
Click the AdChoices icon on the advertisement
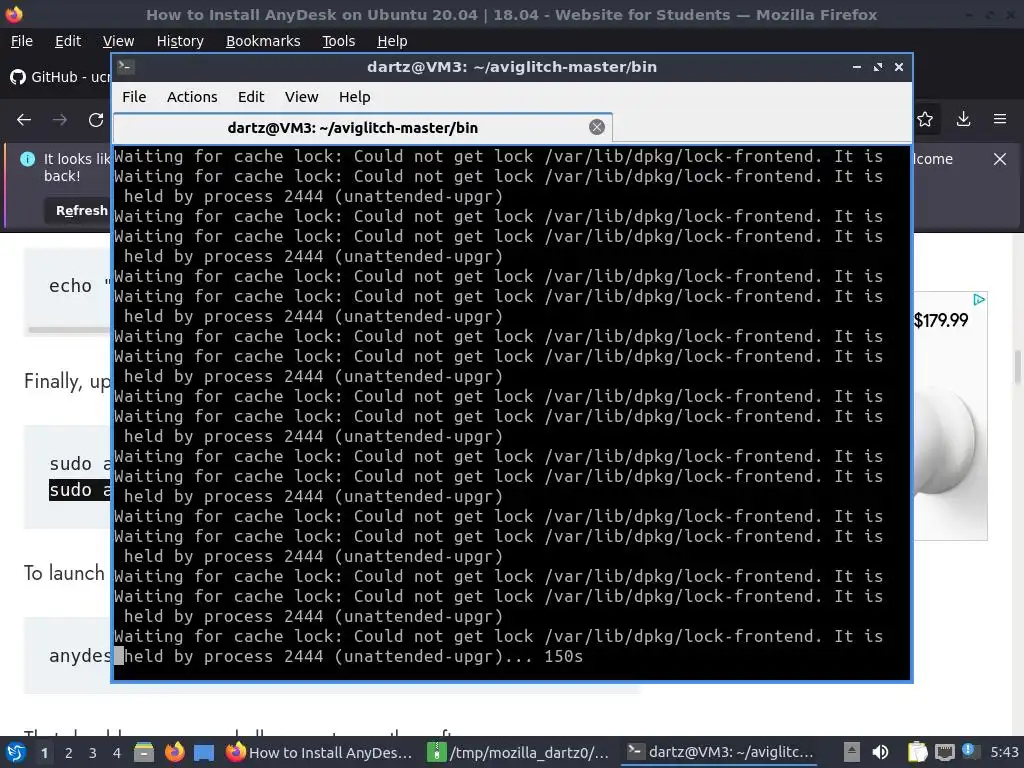(x=979, y=300)
